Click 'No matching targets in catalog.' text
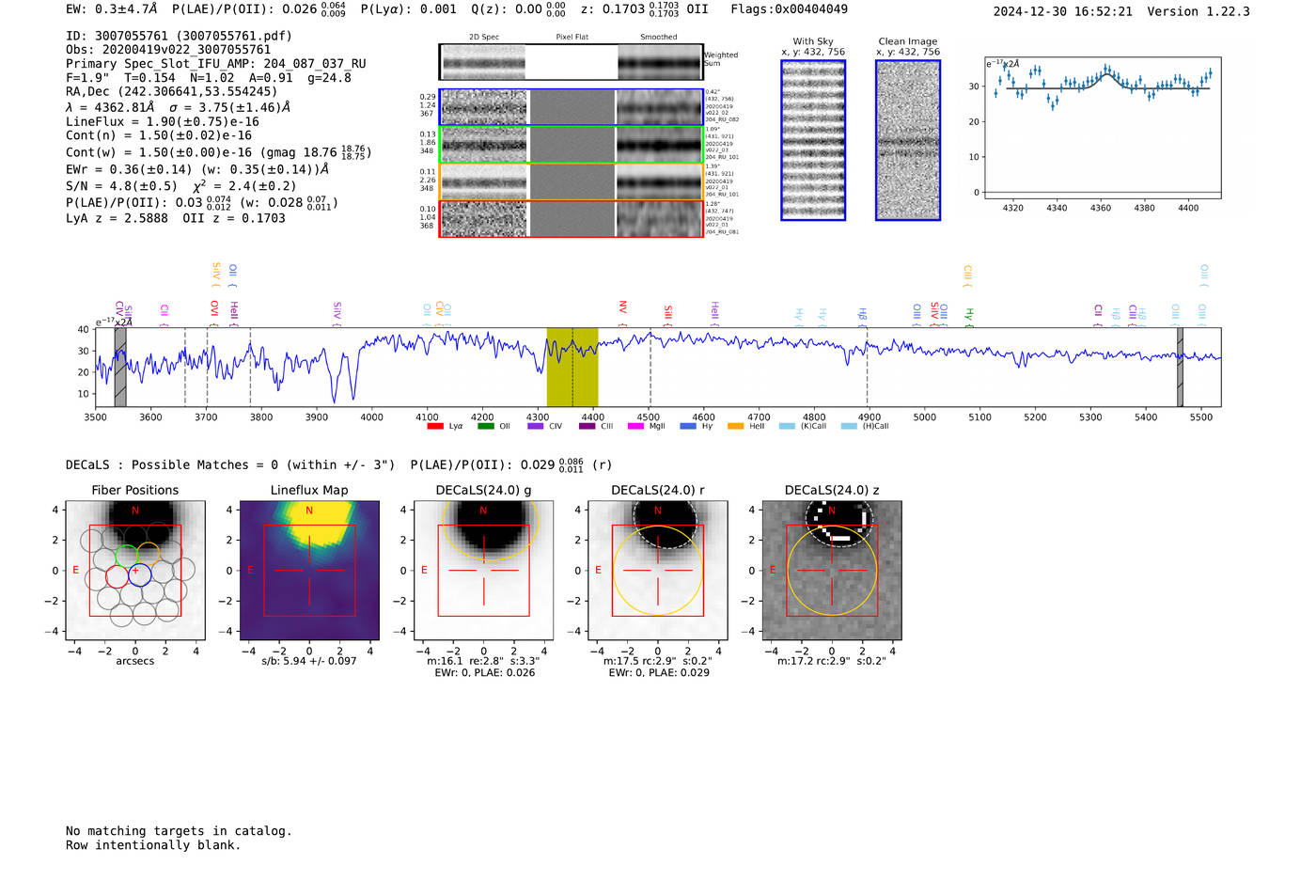 click(179, 831)
